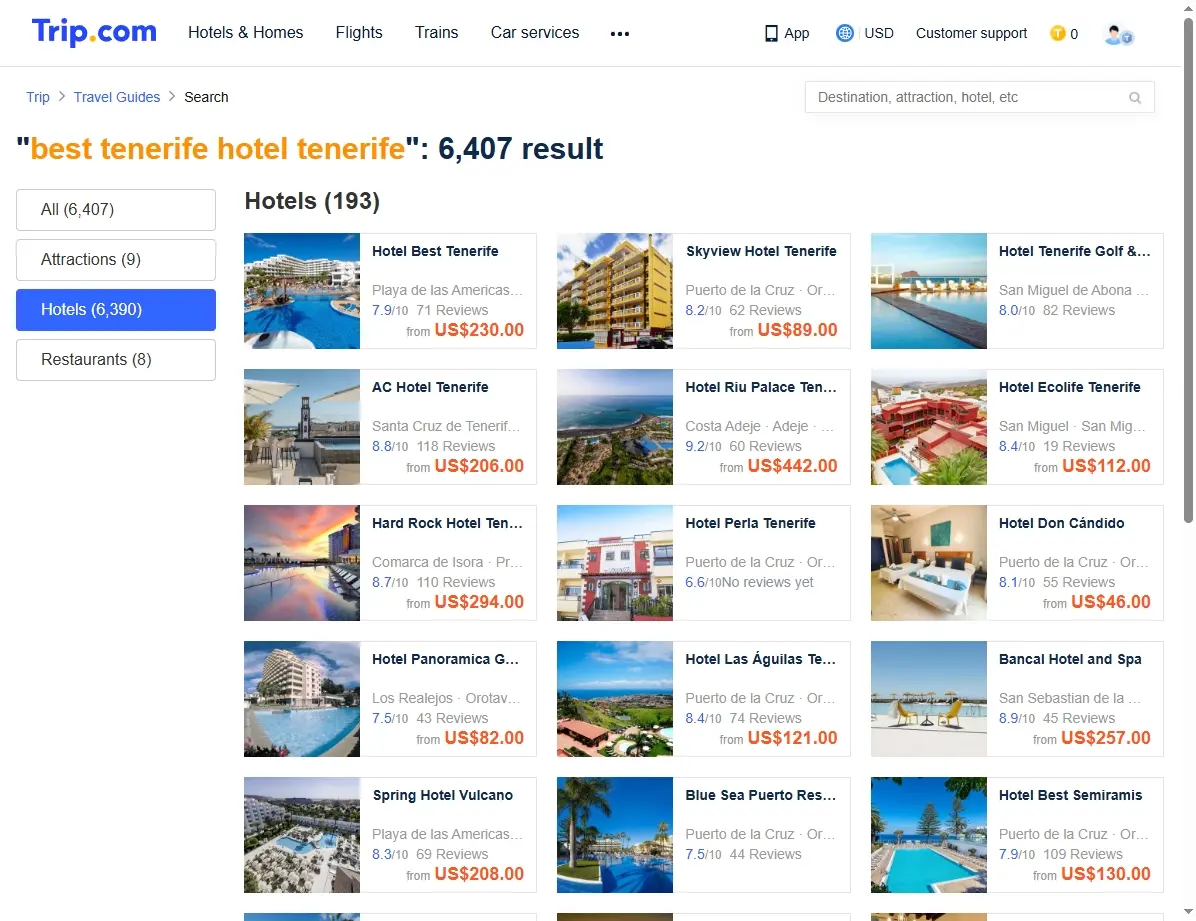Click the US$230.00 price
1196x921 pixels.
pyautogui.click(x=479, y=330)
